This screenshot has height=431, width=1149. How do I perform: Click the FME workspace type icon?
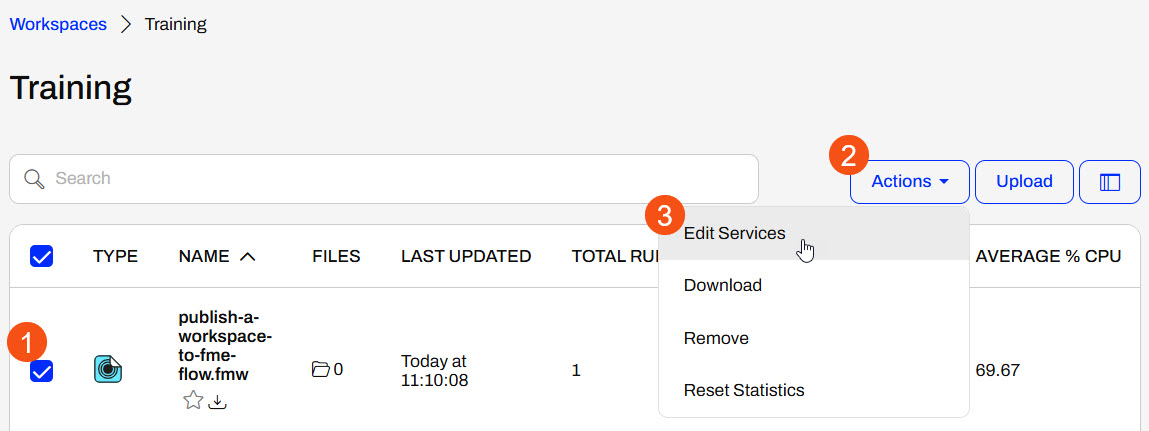(x=108, y=369)
